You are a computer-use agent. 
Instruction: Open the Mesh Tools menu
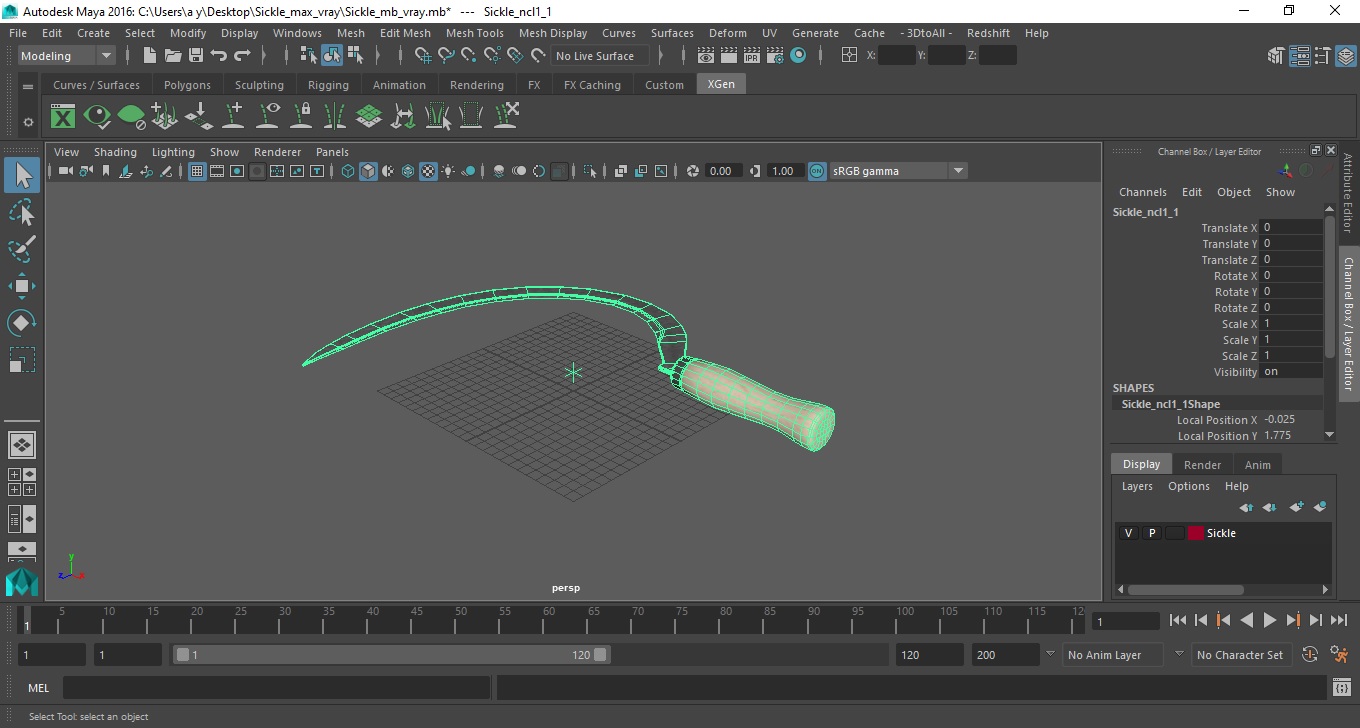click(474, 33)
